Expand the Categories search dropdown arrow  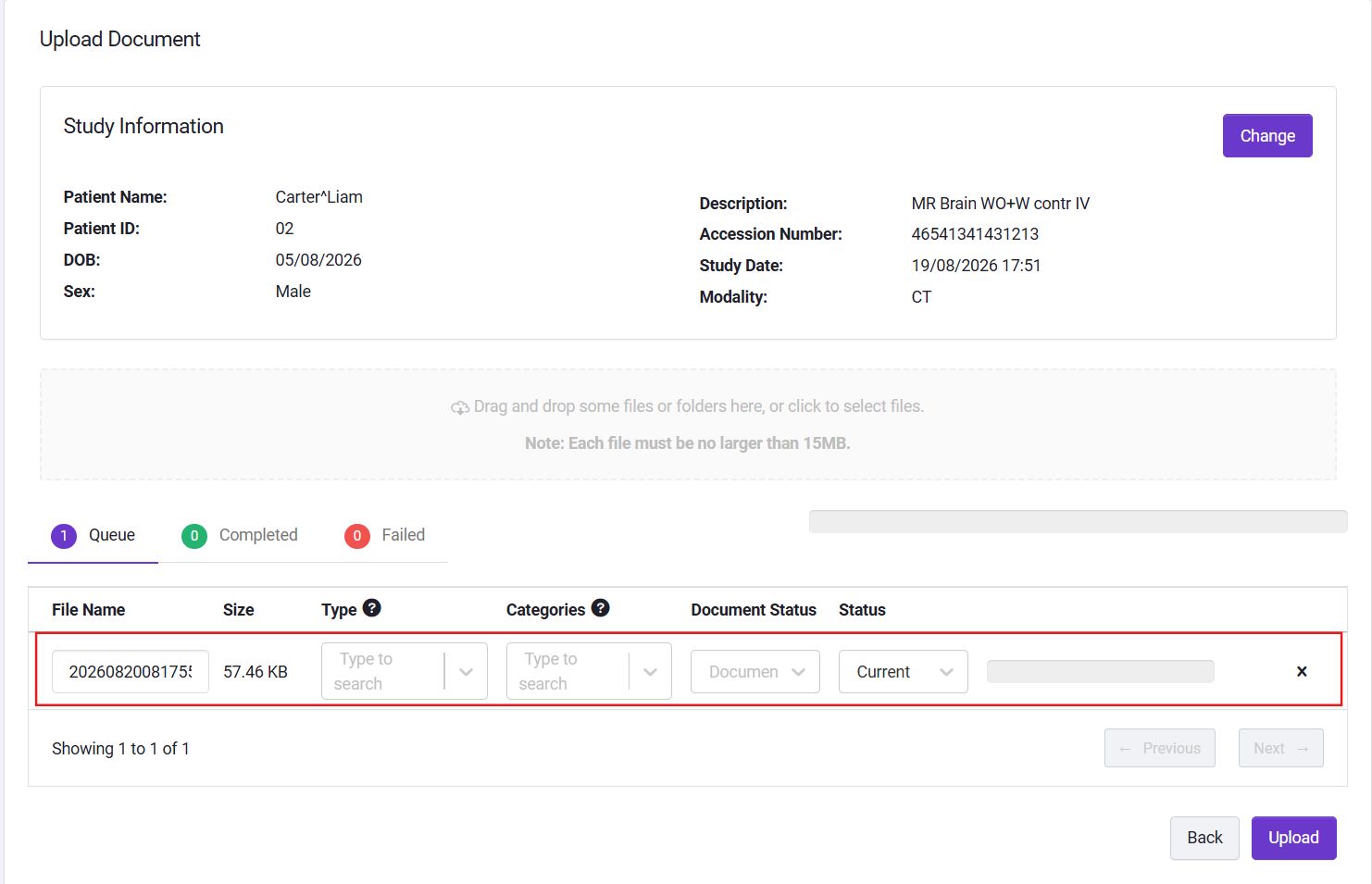[x=650, y=672]
